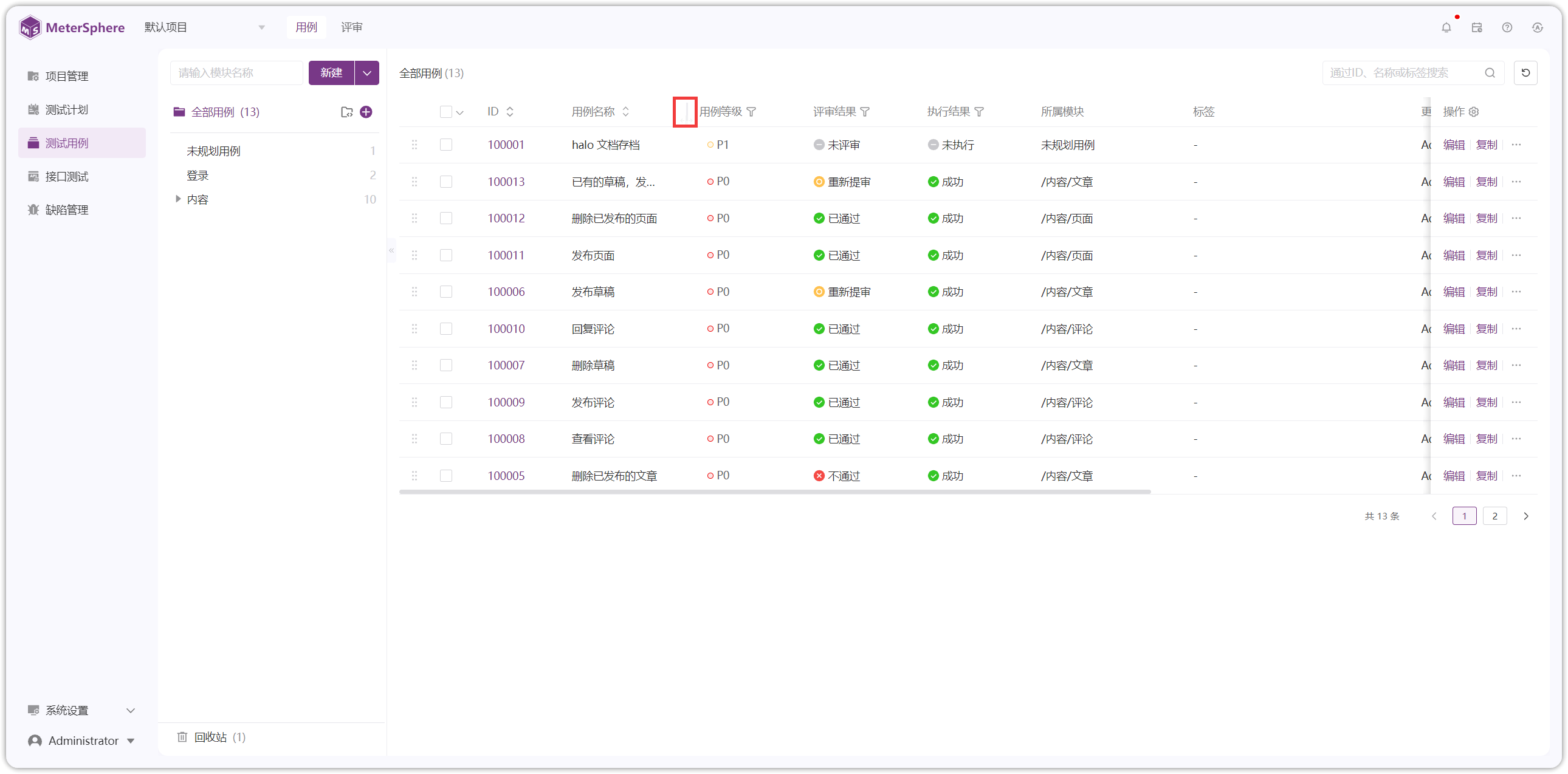The image size is (1568, 774).
Task: Check the box for case 100008
Action: tap(446, 439)
